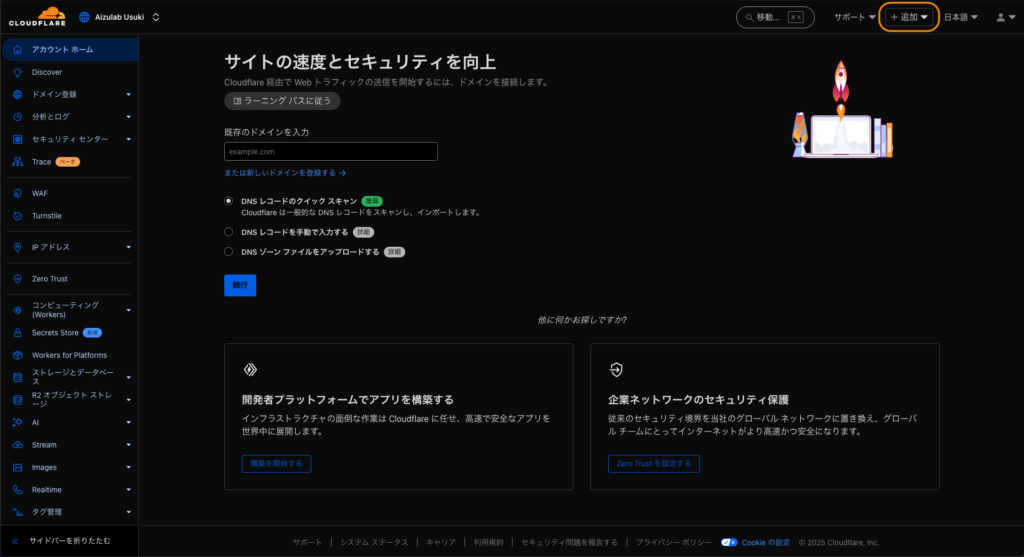This screenshot has height=557, width=1024.
Task: Click ラーニング パスに従う button
Action: [x=282, y=101]
